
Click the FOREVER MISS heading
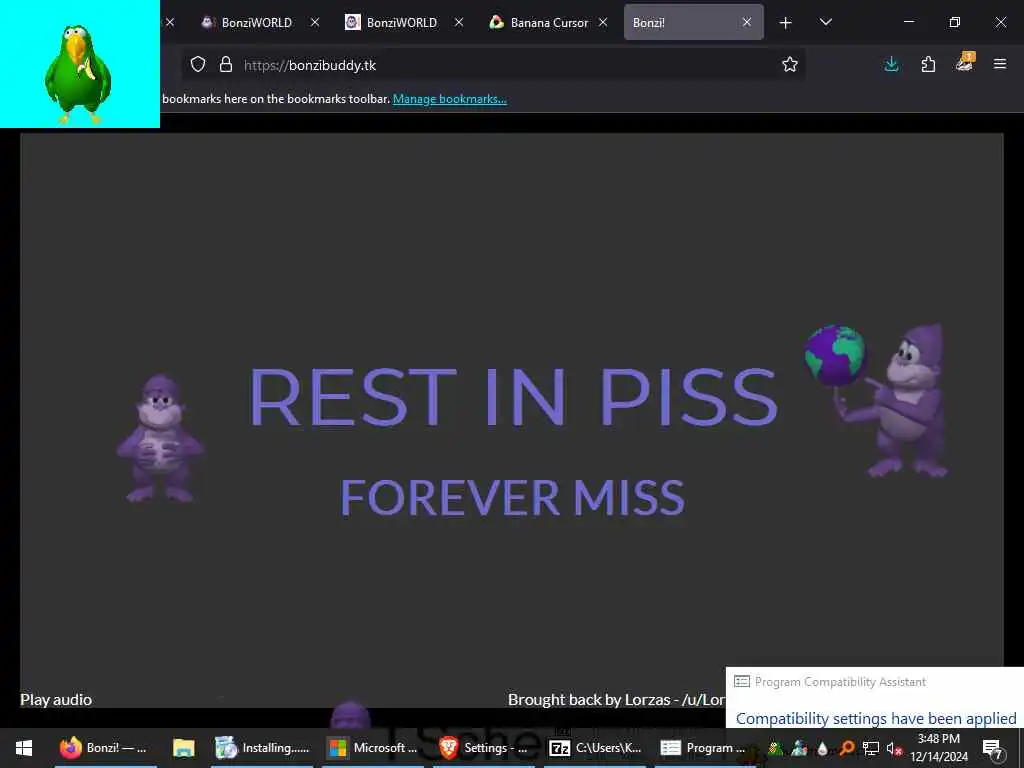tap(513, 498)
